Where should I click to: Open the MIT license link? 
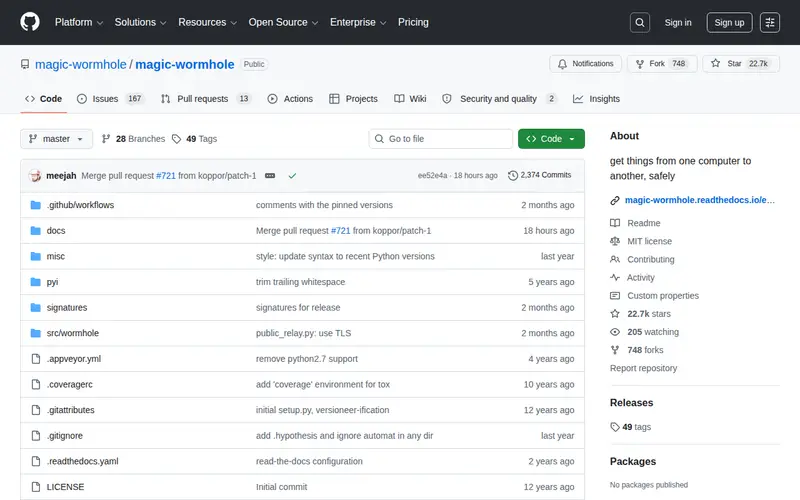tap(649, 241)
